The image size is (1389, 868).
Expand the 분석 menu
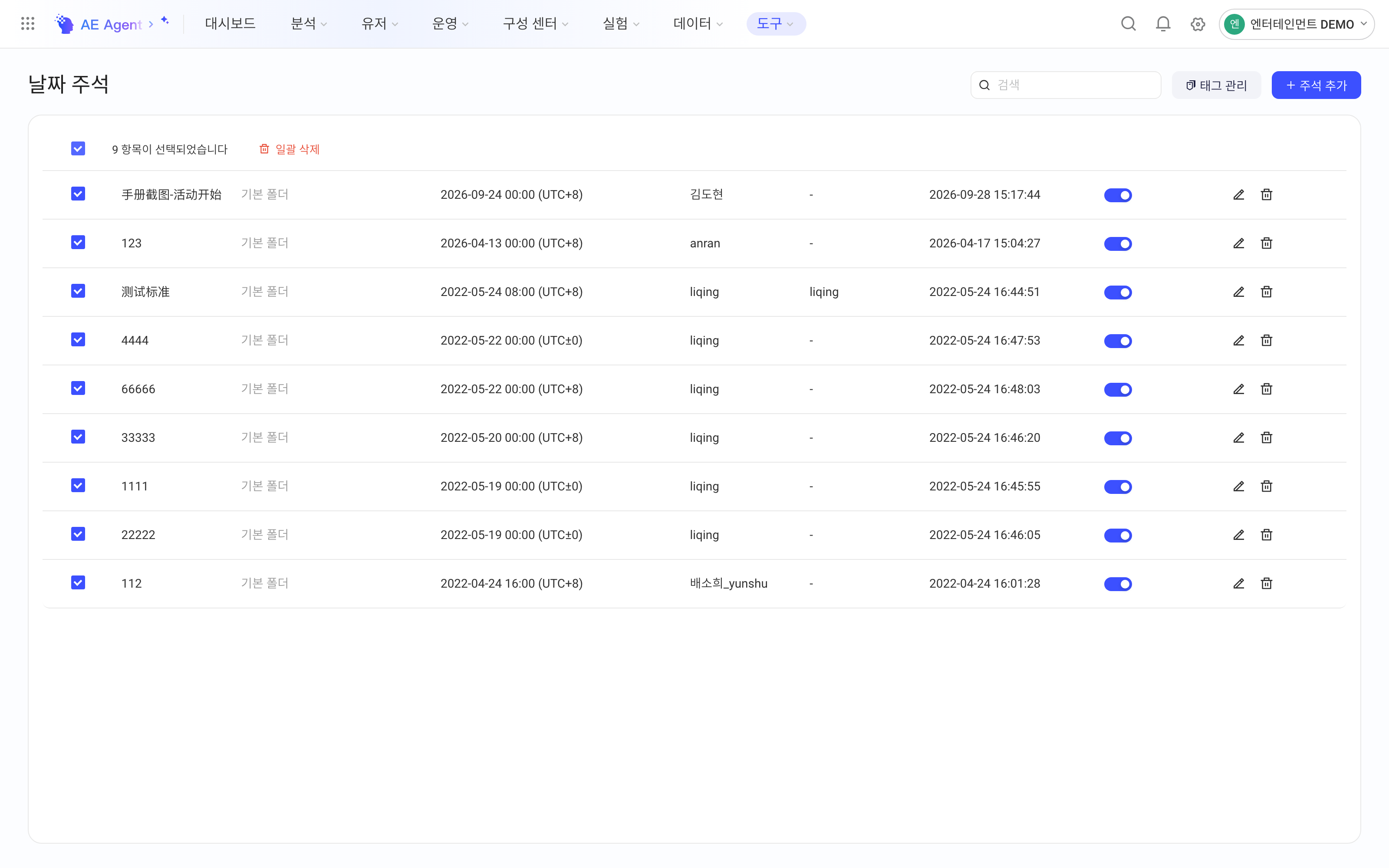[x=309, y=23]
